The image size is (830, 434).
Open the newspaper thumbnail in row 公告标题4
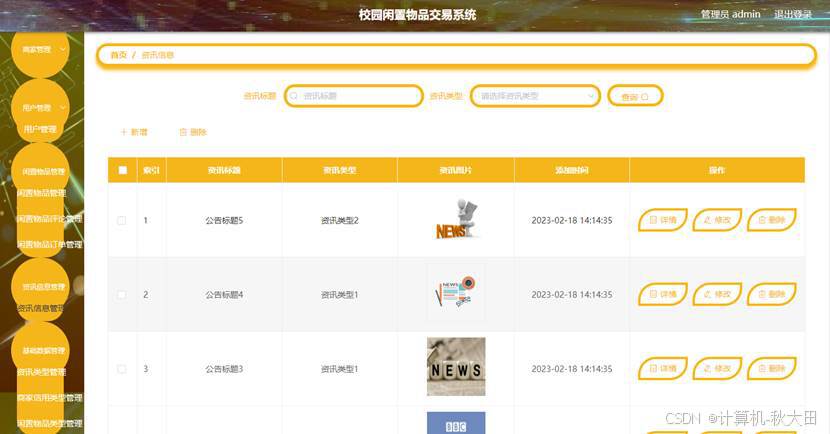pos(456,293)
